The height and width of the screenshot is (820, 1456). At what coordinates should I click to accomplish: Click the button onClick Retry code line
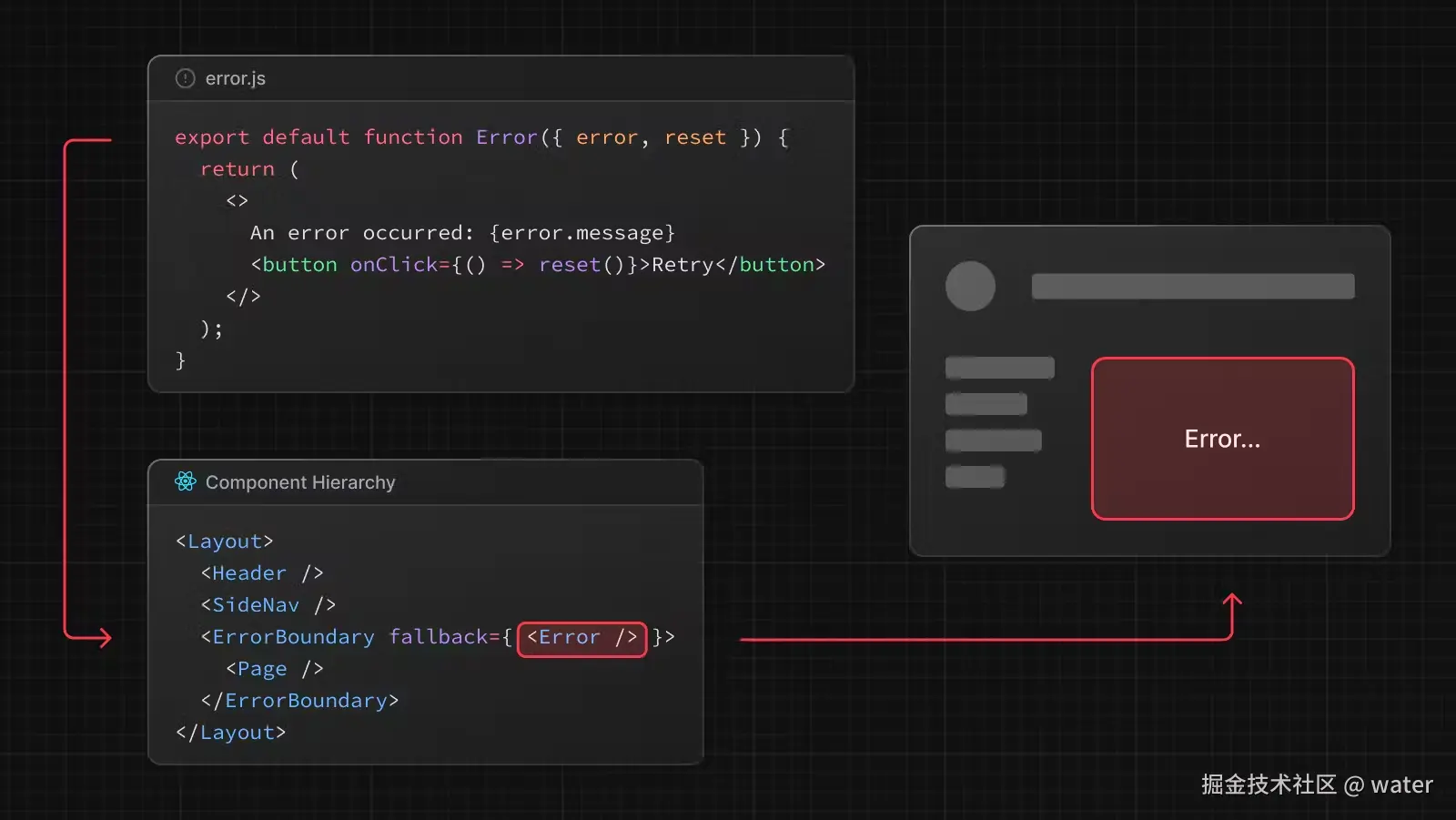click(x=538, y=265)
